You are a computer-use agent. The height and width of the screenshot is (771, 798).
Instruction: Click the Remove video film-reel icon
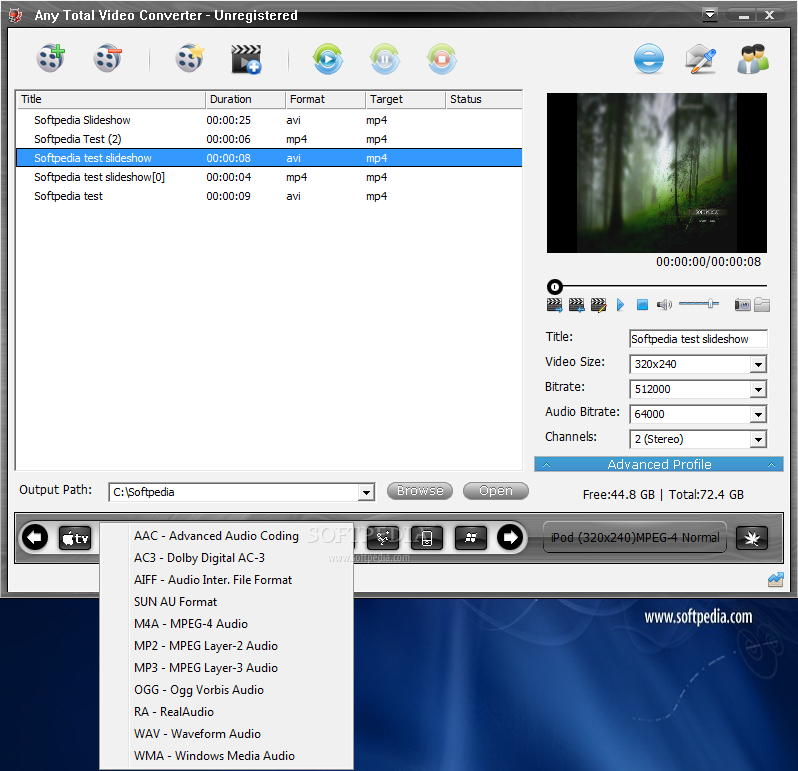[107, 59]
